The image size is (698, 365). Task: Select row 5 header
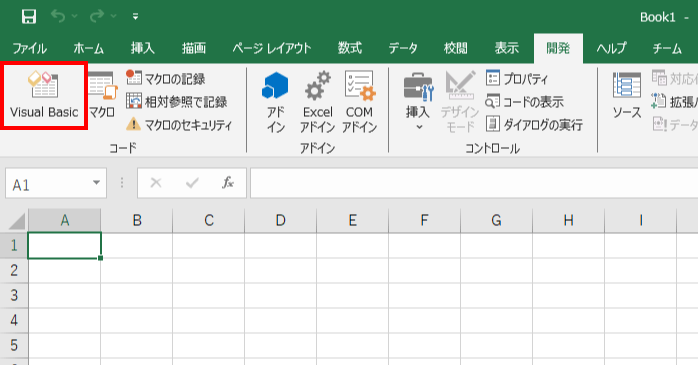[14, 345]
